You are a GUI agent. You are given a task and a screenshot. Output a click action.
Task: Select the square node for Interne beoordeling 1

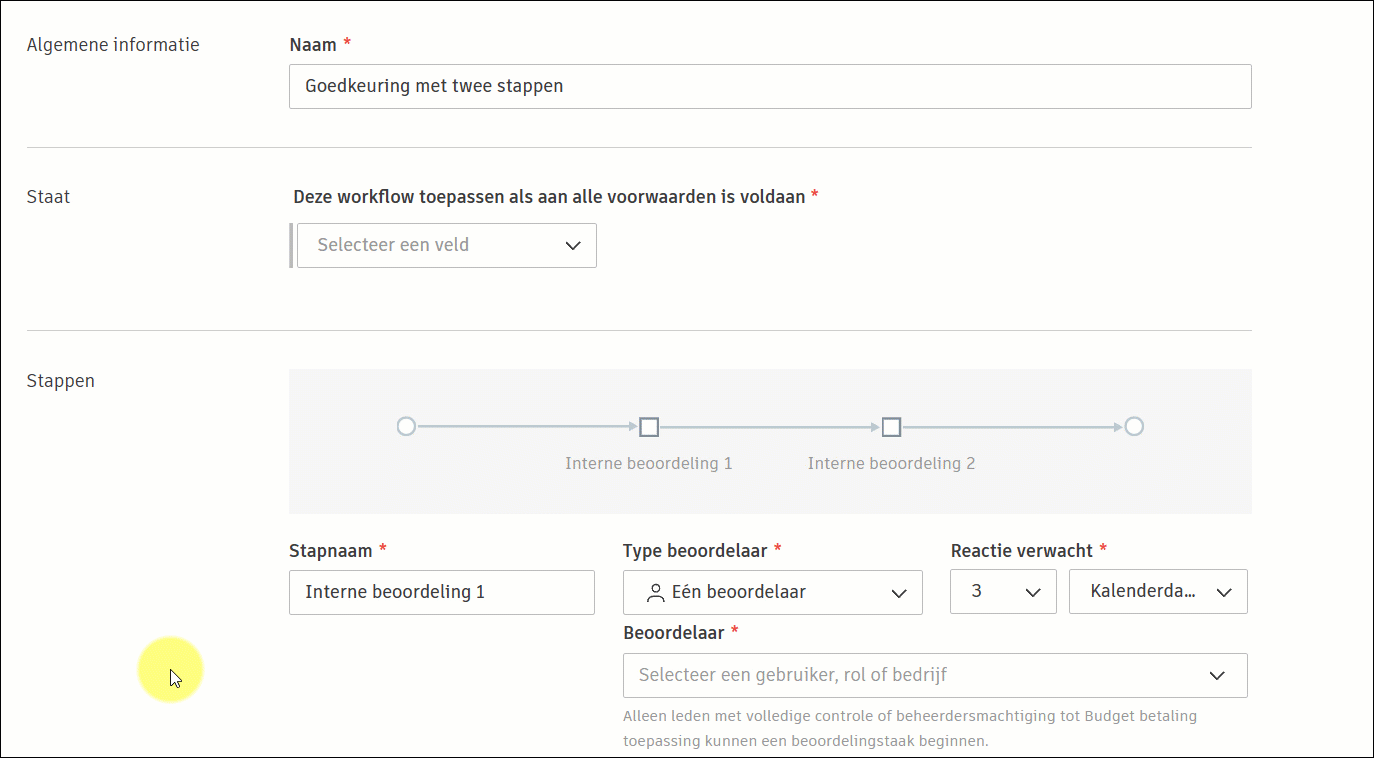point(649,427)
